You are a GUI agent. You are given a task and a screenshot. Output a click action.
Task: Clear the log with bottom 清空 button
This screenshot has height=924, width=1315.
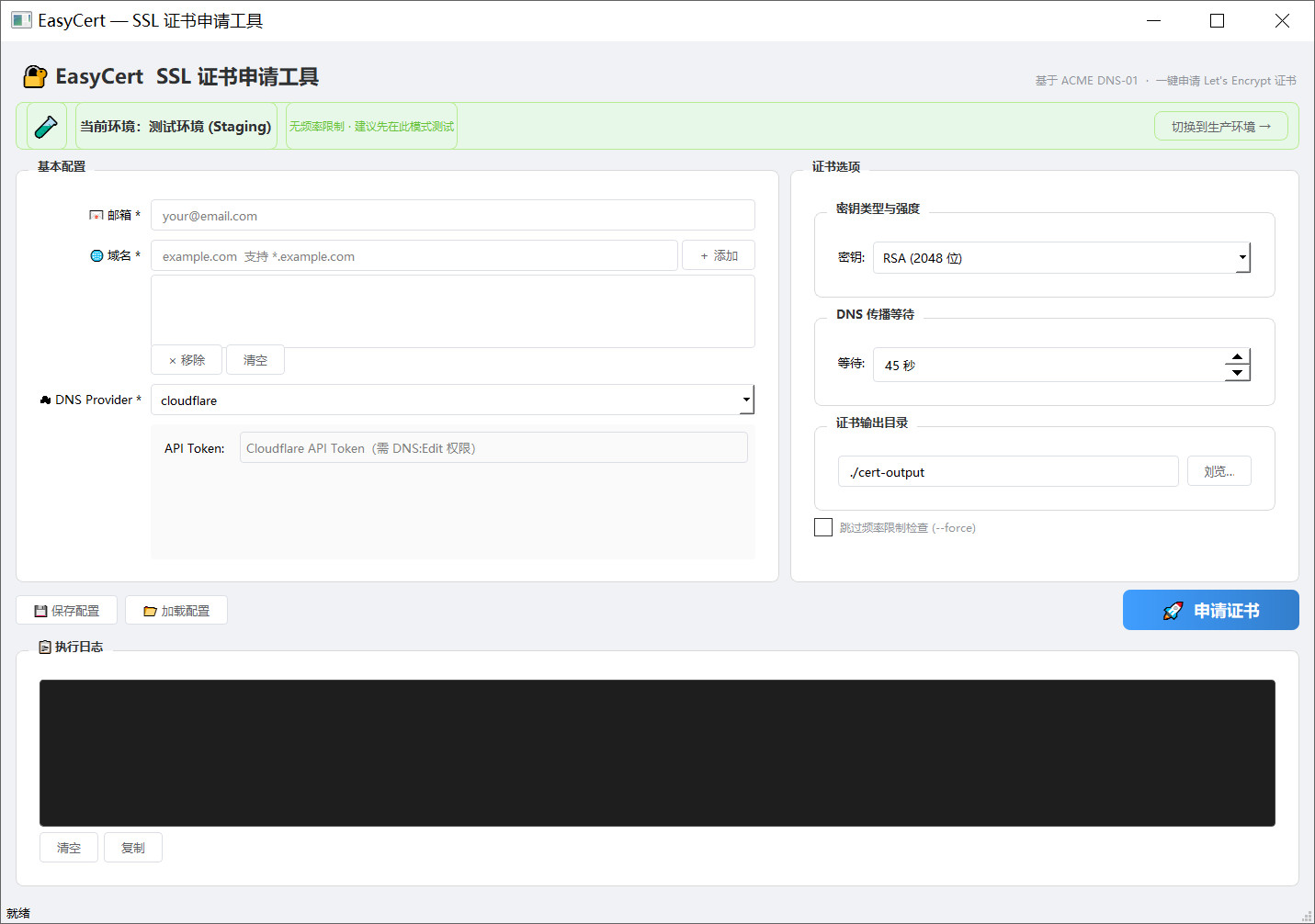click(x=69, y=848)
